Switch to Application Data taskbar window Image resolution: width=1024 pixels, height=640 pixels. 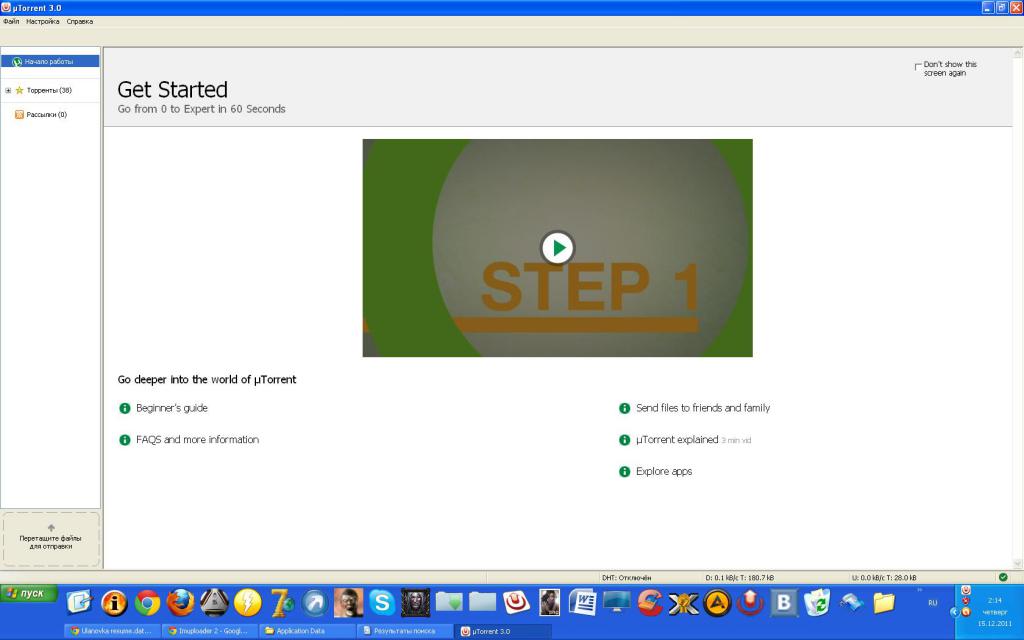[x=306, y=631]
